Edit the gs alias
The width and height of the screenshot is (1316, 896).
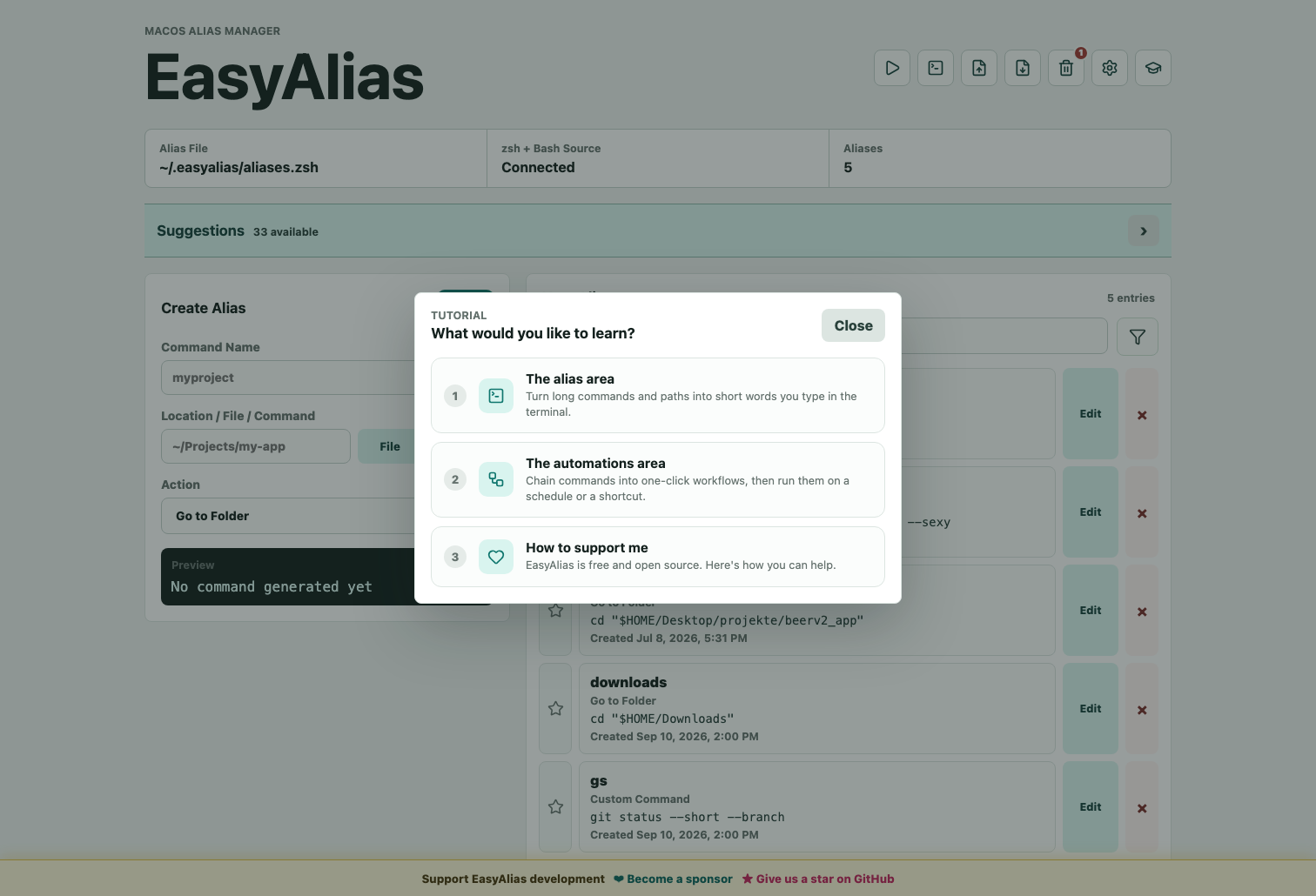1091,807
